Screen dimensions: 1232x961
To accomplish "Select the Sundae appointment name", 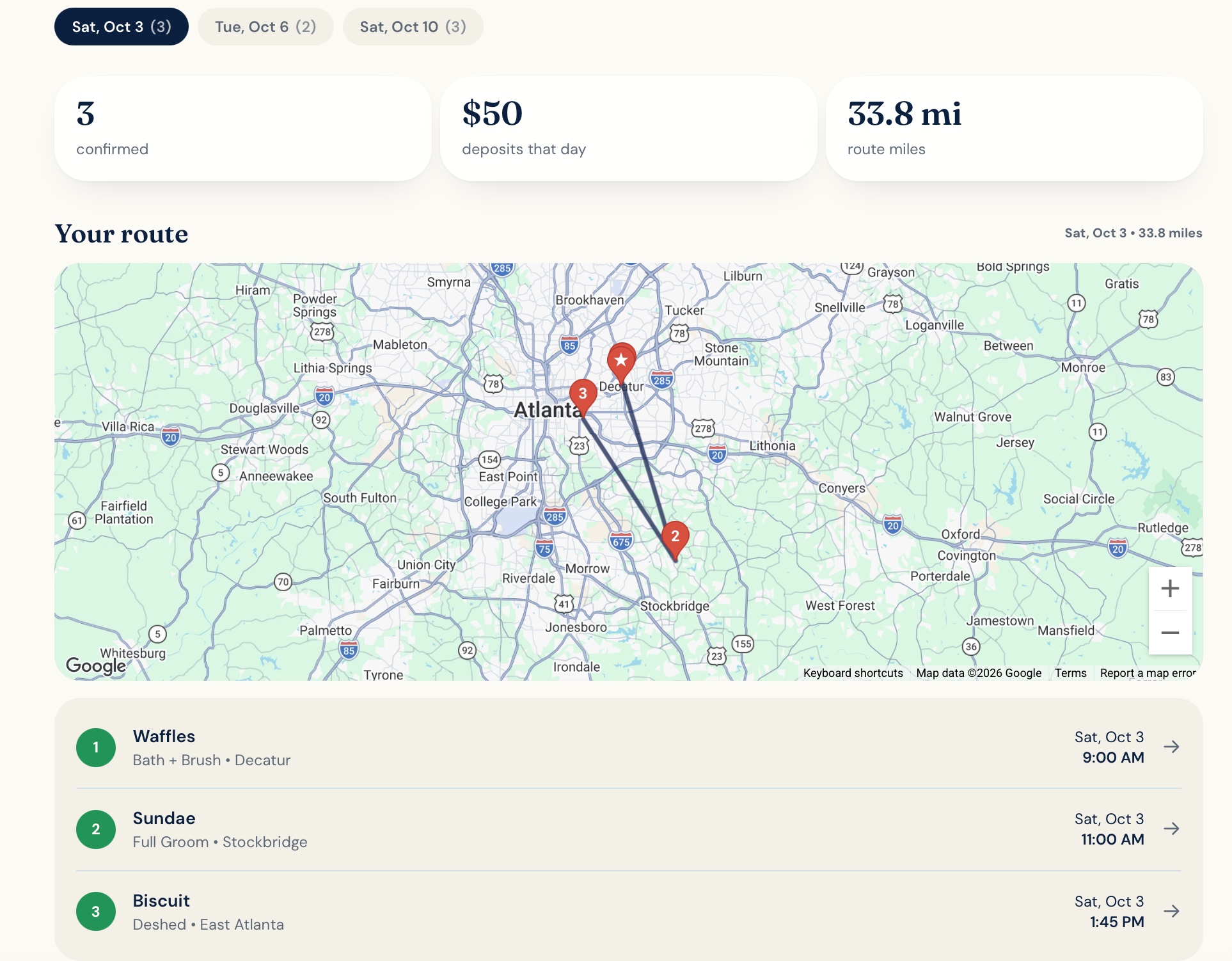I will [164, 818].
